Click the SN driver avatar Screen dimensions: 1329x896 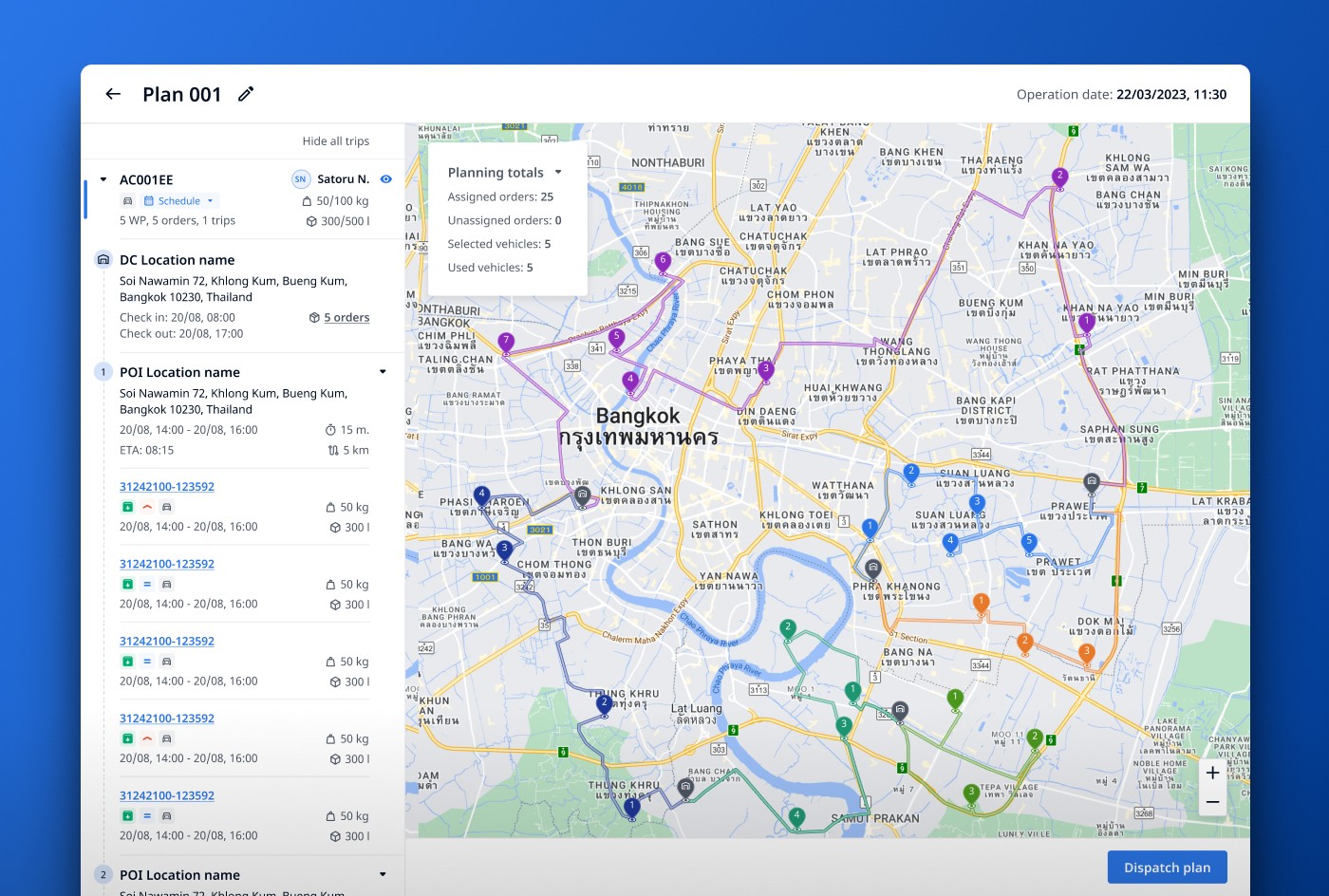300,178
